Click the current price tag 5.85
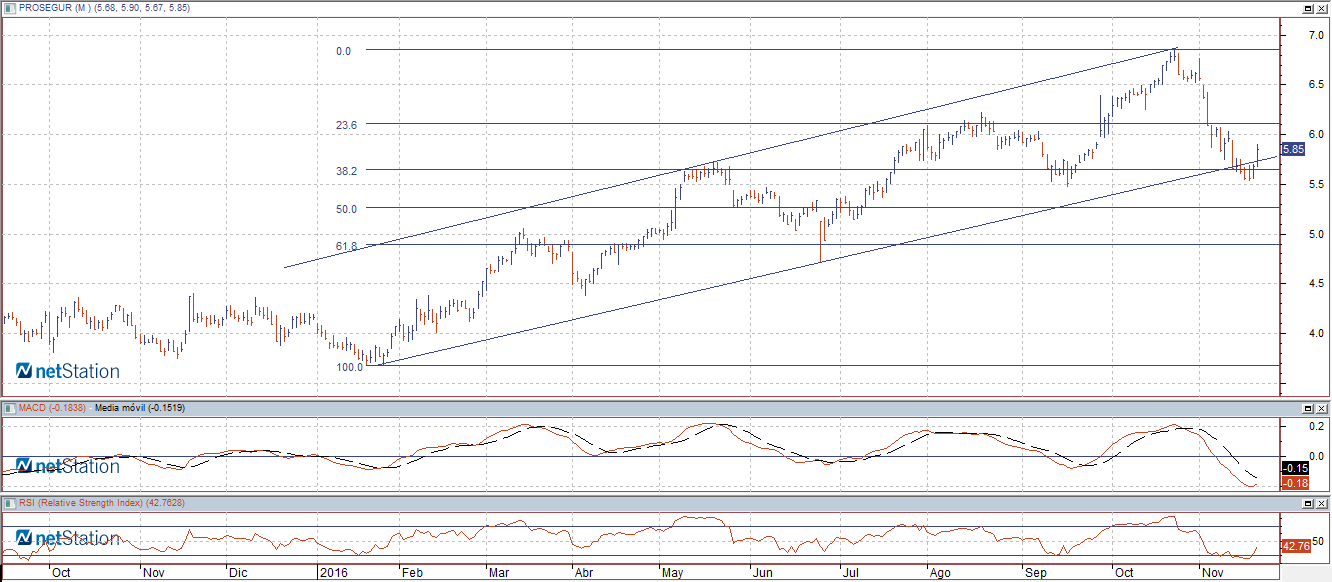 coord(1293,149)
